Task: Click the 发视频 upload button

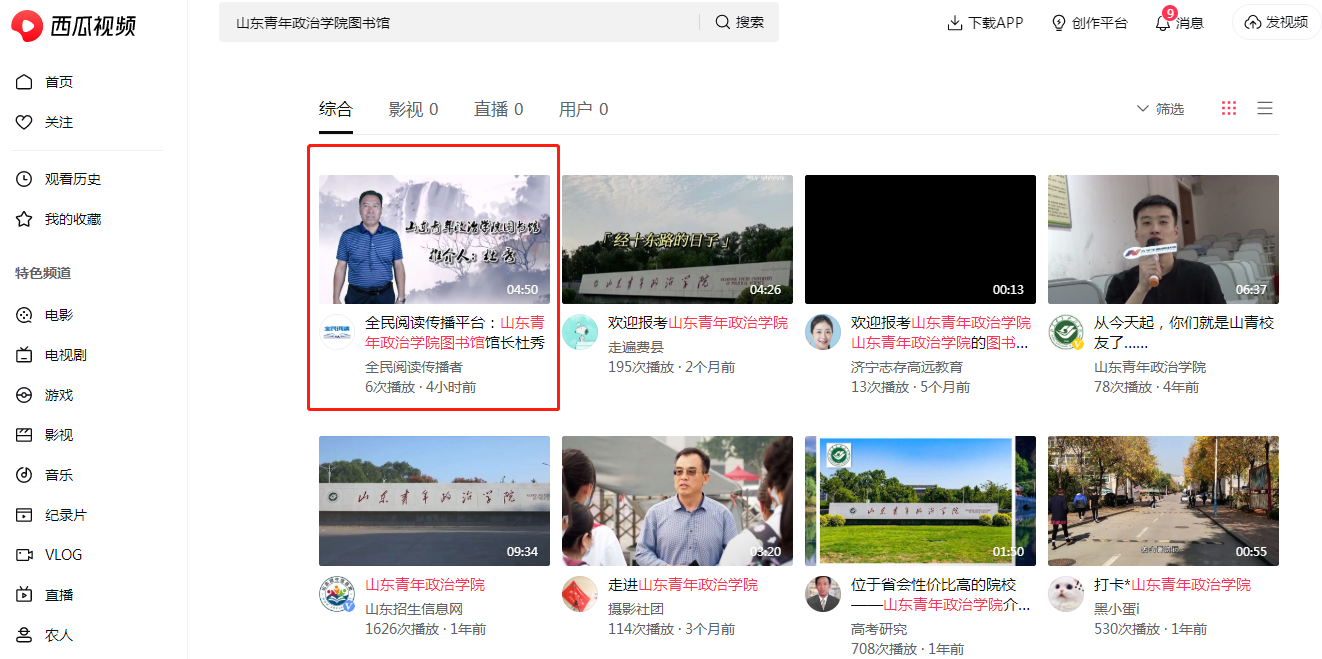Action: point(1276,22)
